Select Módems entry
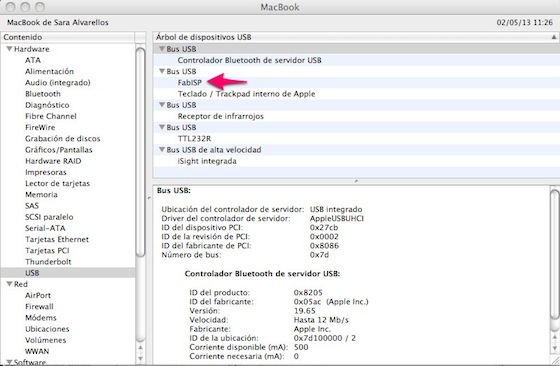This screenshot has width=560, height=366. (x=41, y=318)
